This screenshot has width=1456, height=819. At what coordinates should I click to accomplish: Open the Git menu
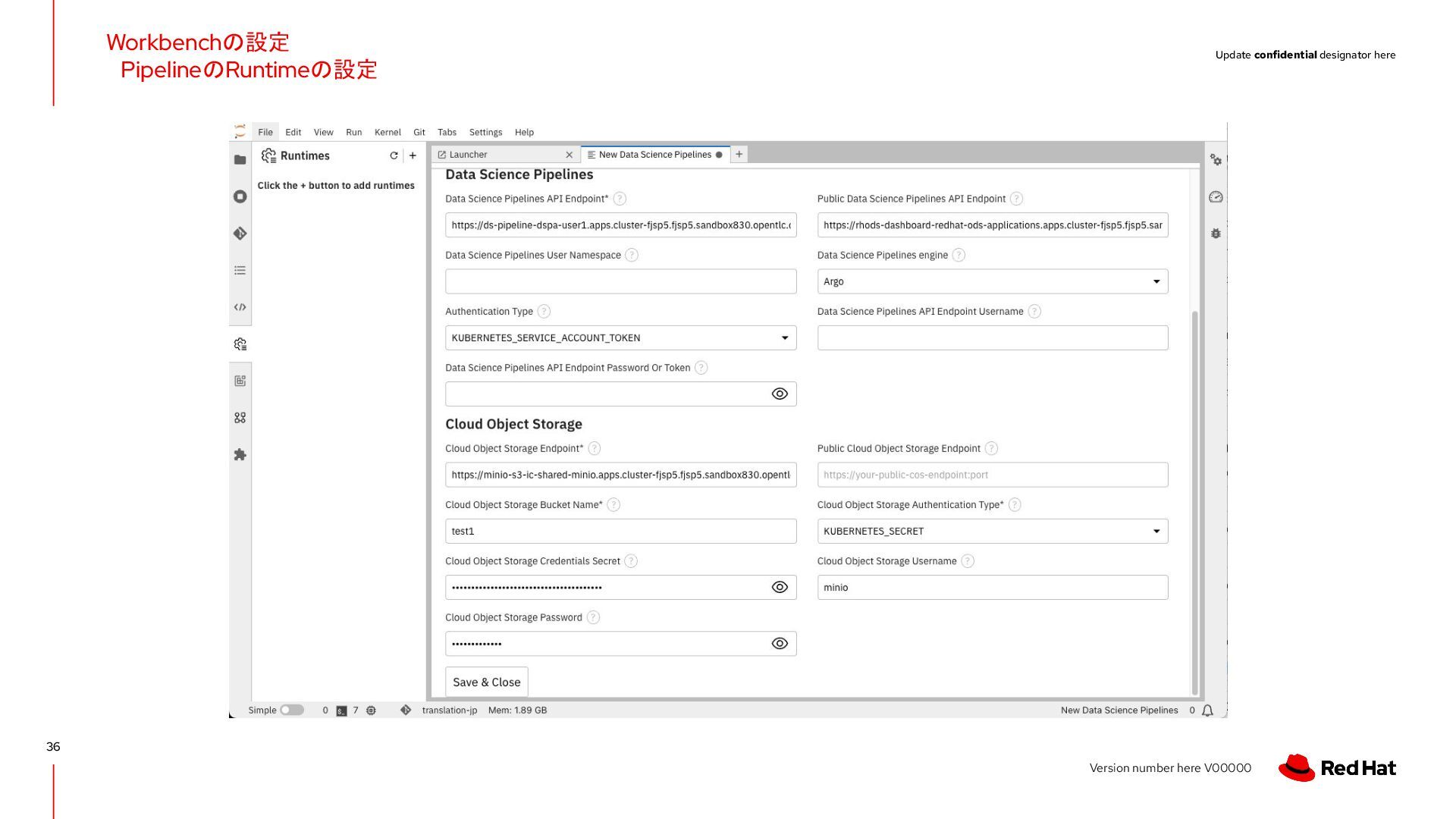coord(419,132)
